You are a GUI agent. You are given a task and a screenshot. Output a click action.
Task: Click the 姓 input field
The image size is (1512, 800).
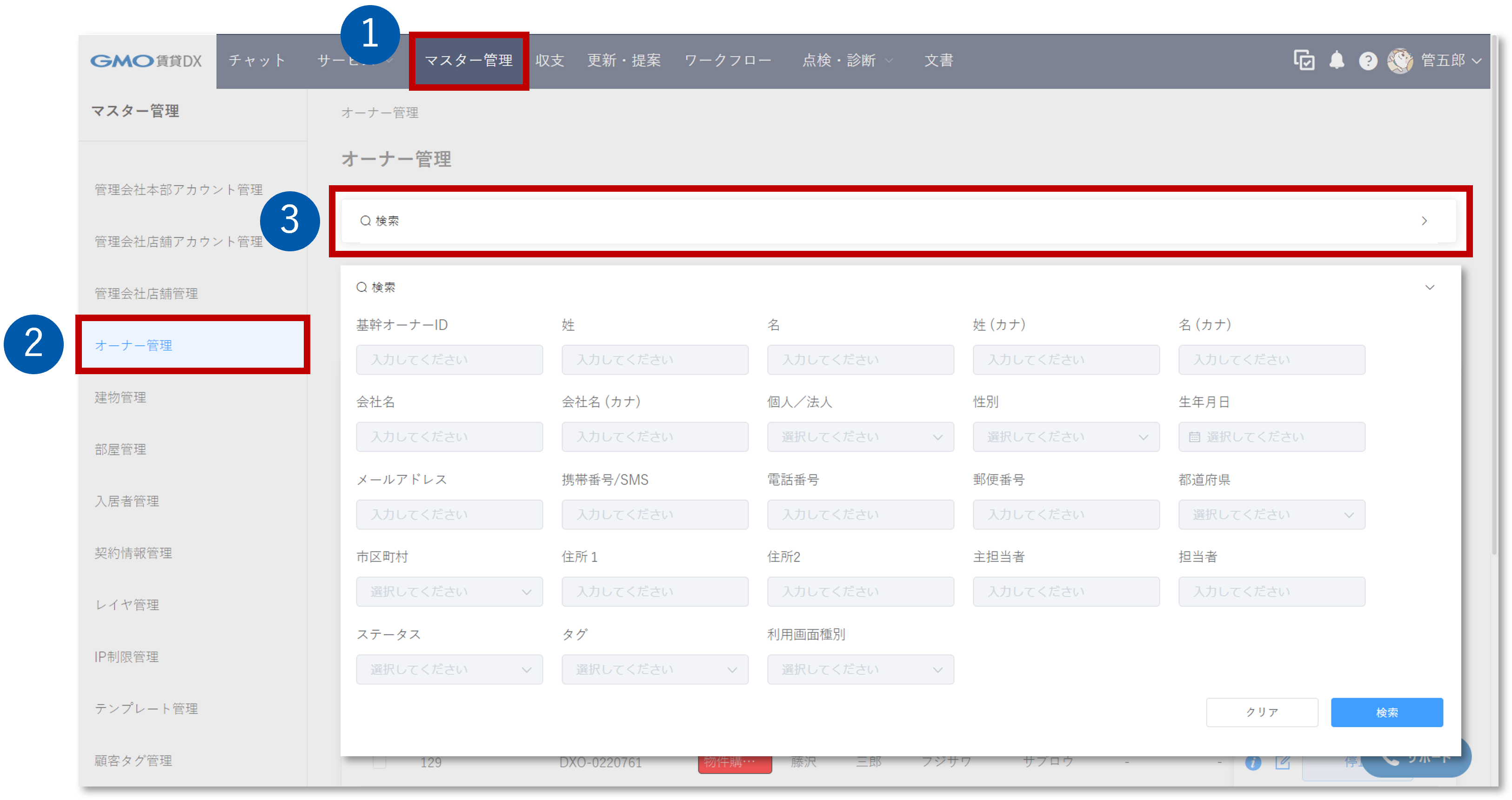(x=655, y=359)
